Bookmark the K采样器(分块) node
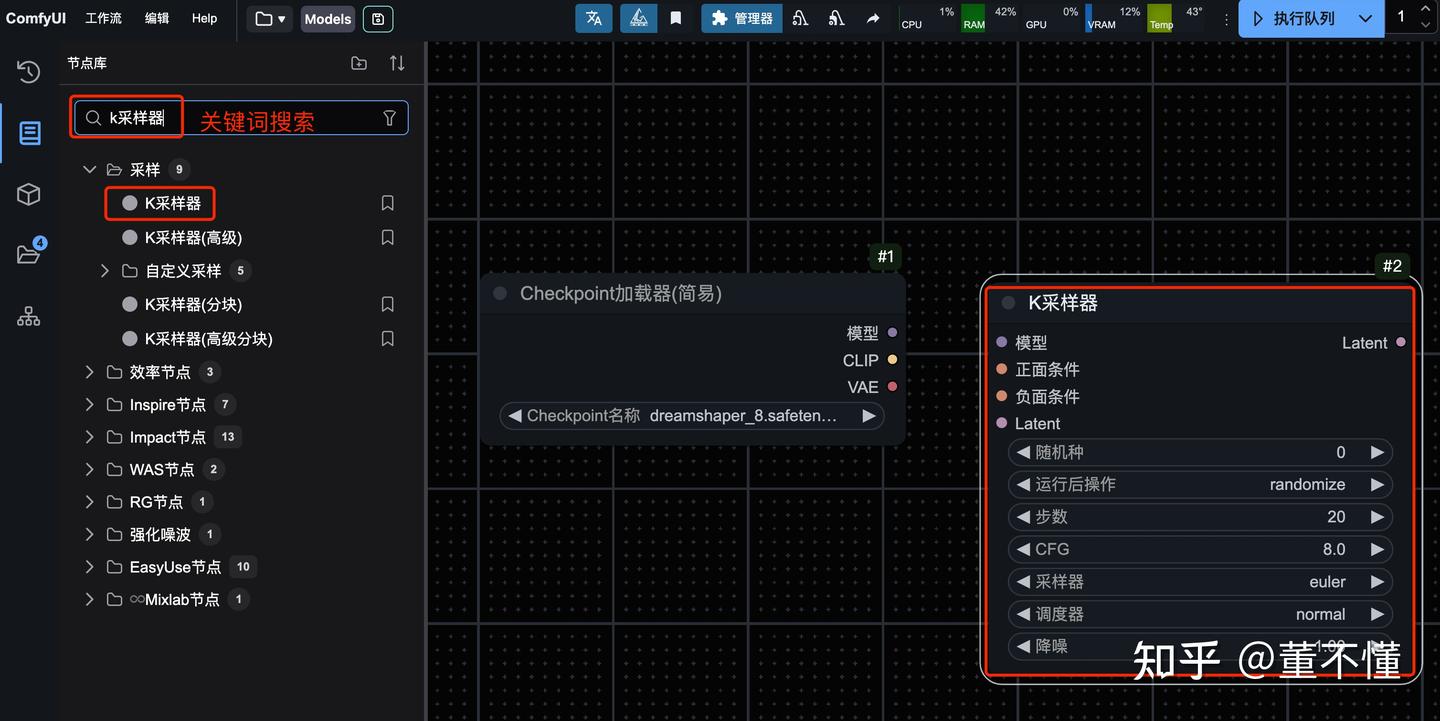Image resolution: width=1440 pixels, height=721 pixels. [388, 304]
